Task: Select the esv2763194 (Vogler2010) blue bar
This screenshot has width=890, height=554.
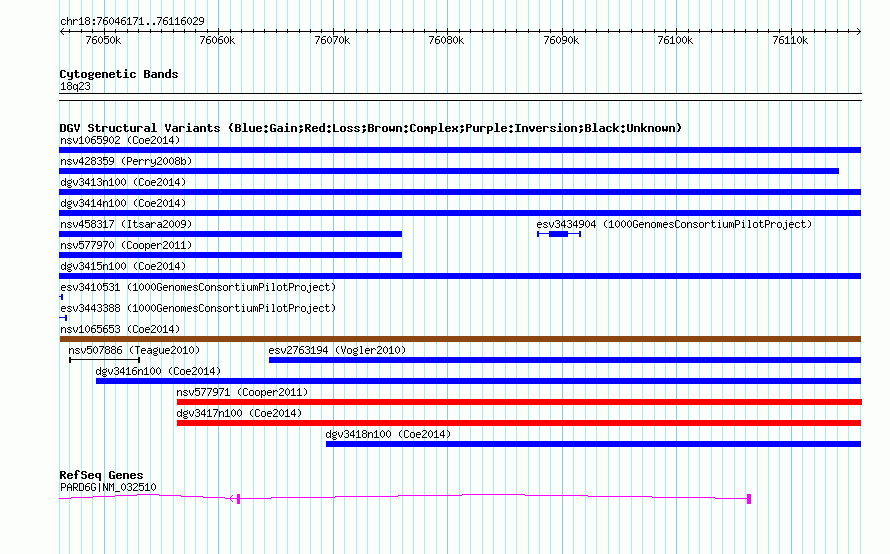Action: (x=565, y=360)
